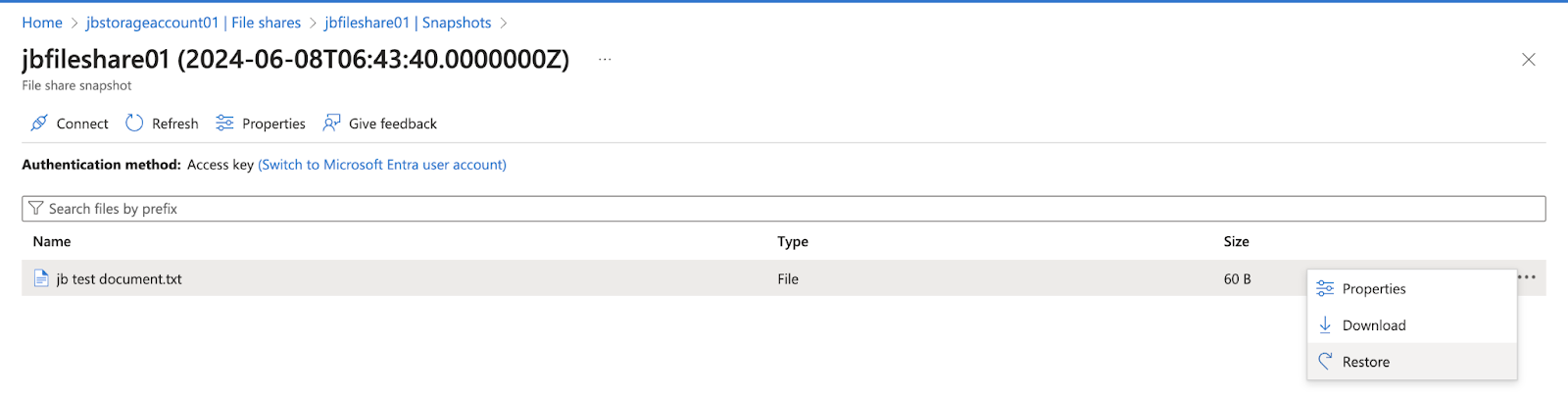
Task: Go to the Home breadcrumb link
Action: (42, 23)
